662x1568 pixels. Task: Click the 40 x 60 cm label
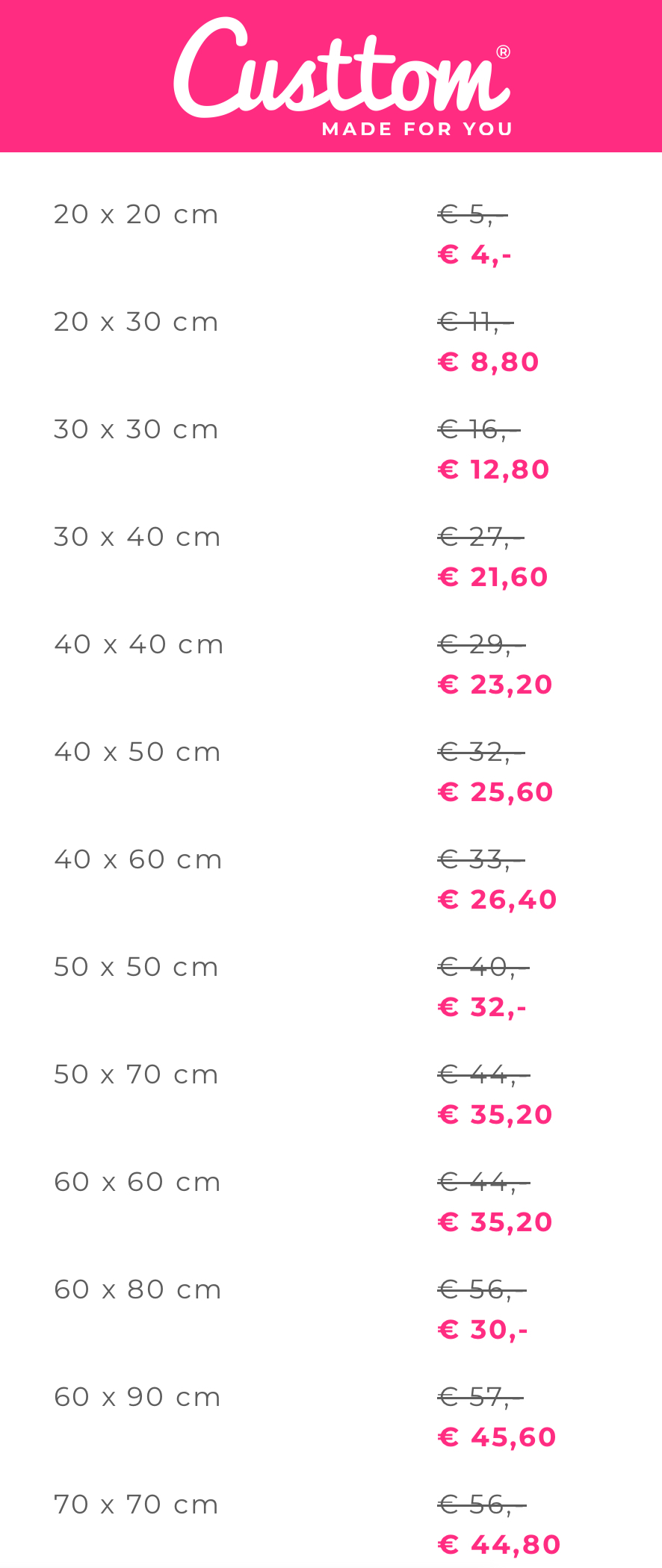click(138, 860)
